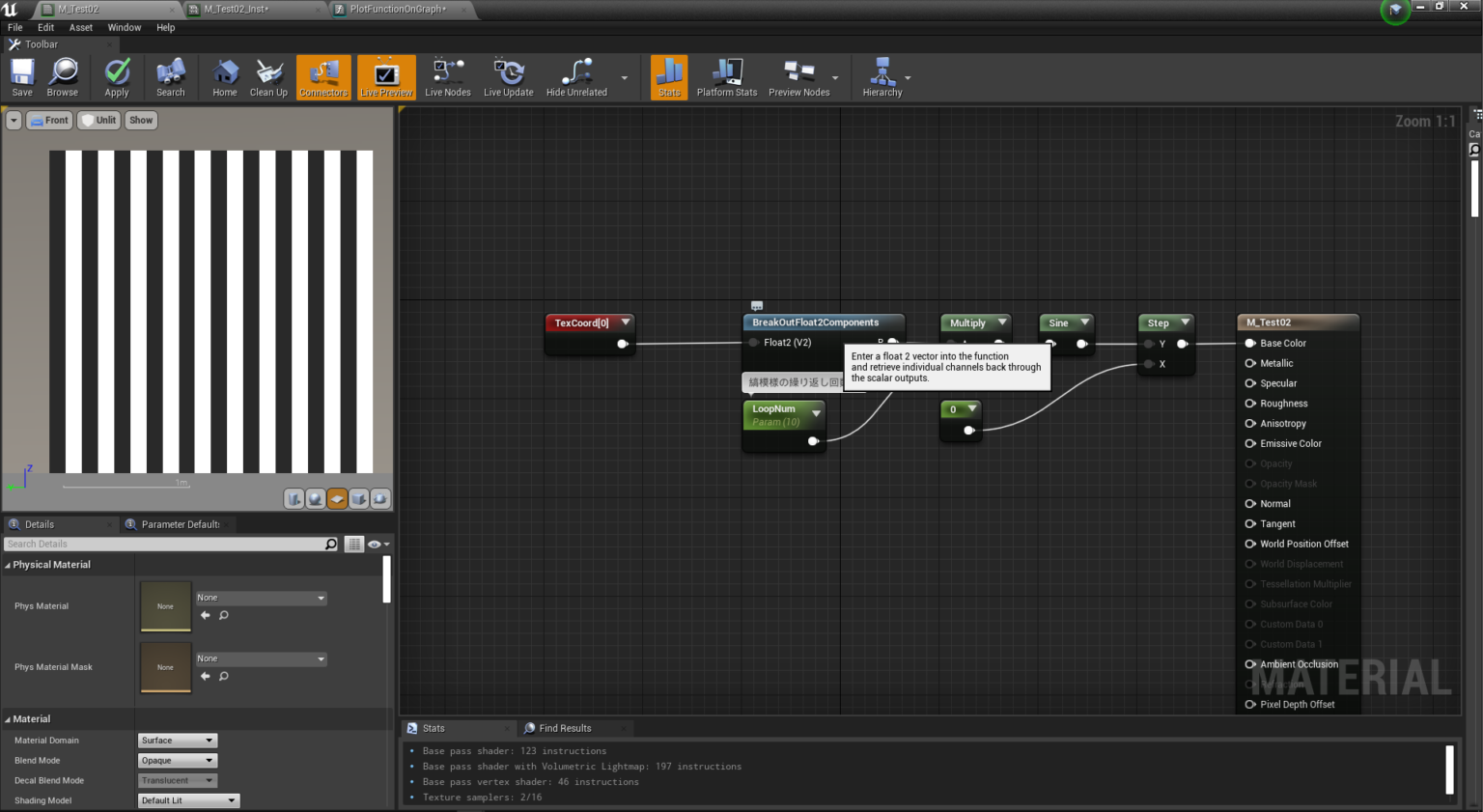Click the Show button in the preview viewport
Screen dimensions: 1483x812
[140, 120]
